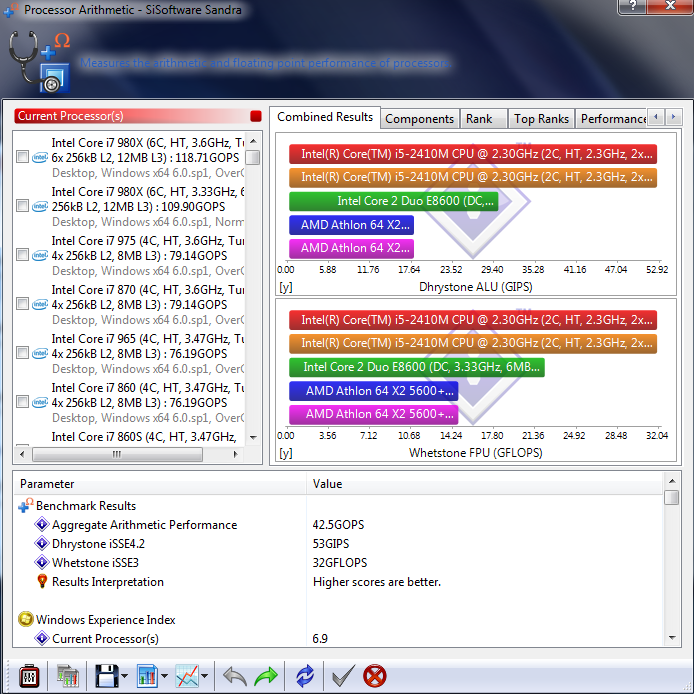Click processor list horizontal scroll-right arrow
Screen dimensions: 694x694
tap(235, 454)
